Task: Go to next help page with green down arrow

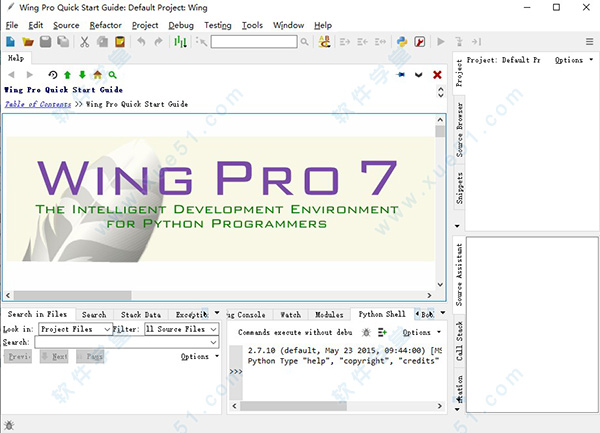Action: 82,75
